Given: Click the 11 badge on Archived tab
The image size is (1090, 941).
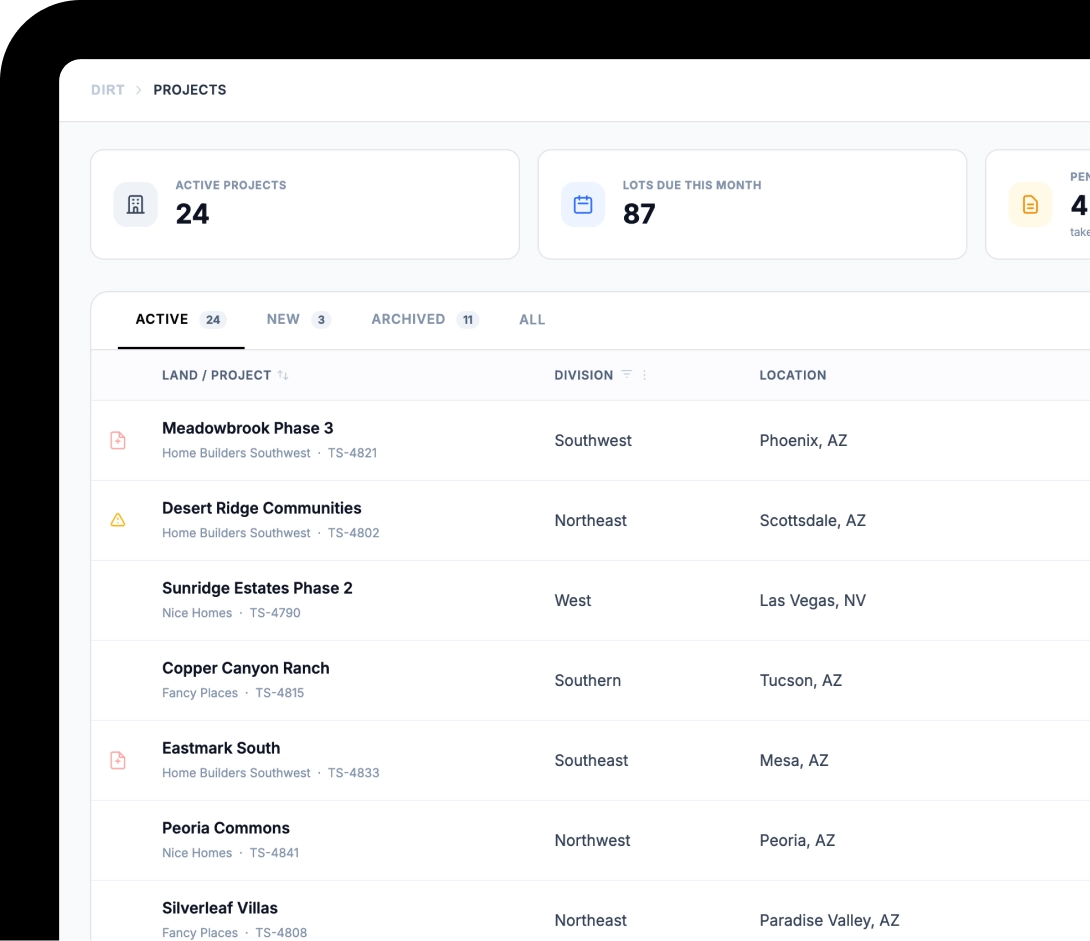Looking at the screenshot, I should pyautogui.click(x=468, y=320).
